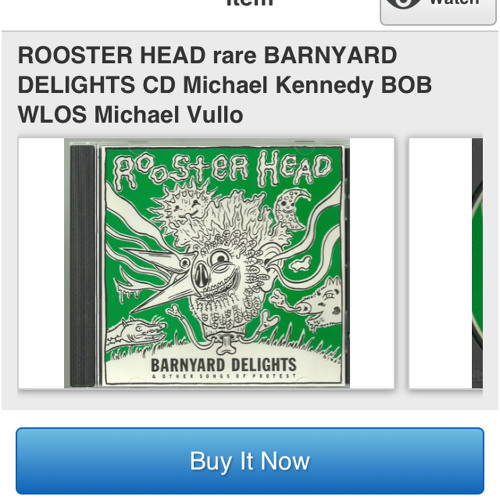Click the listing title ROOSTER HEAD rare BARNYARD
Screen dimensions: 500x500
click(x=207, y=55)
